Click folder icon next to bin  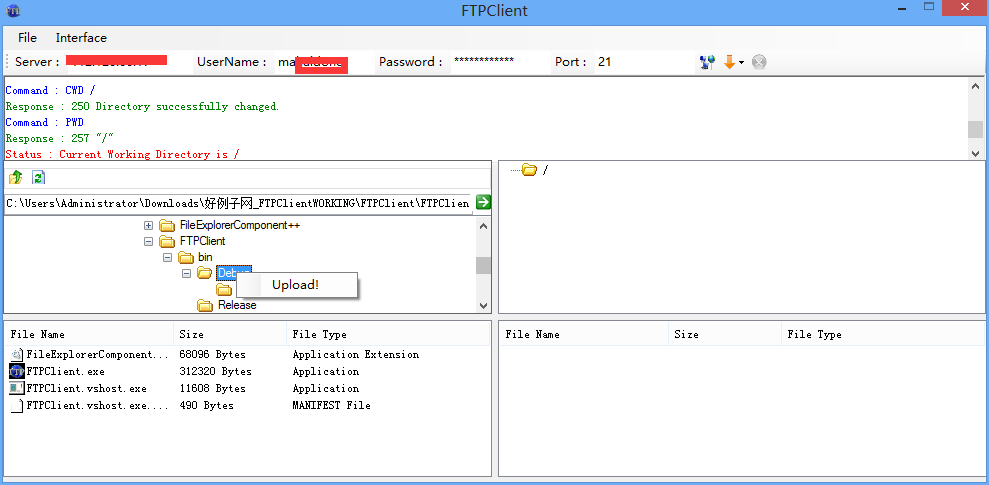tap(185, 257)
